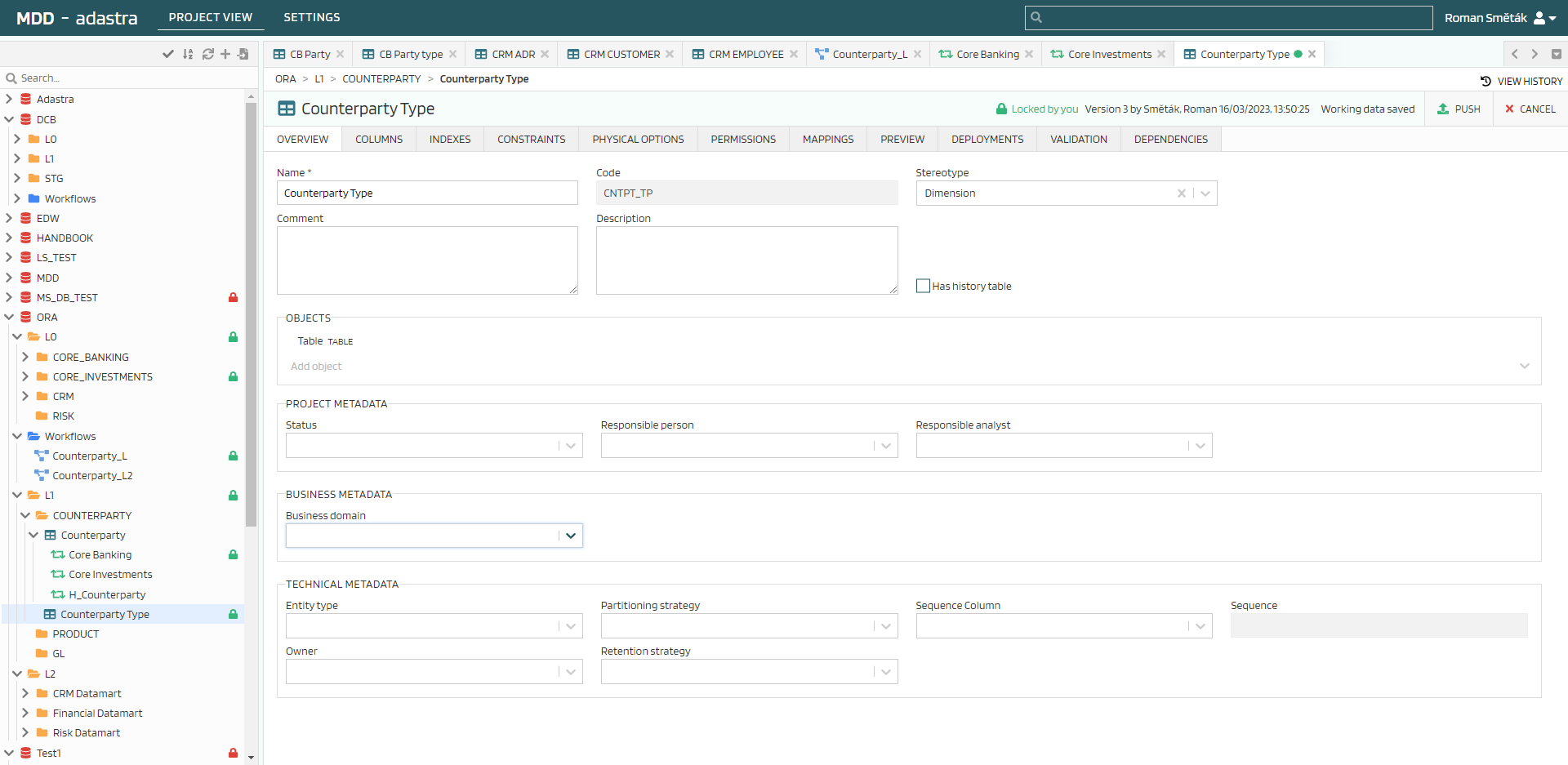Collapse the COUNTERPARTY folder node
This screenshot has width=1568, height=765.
(x=25, y=515)
